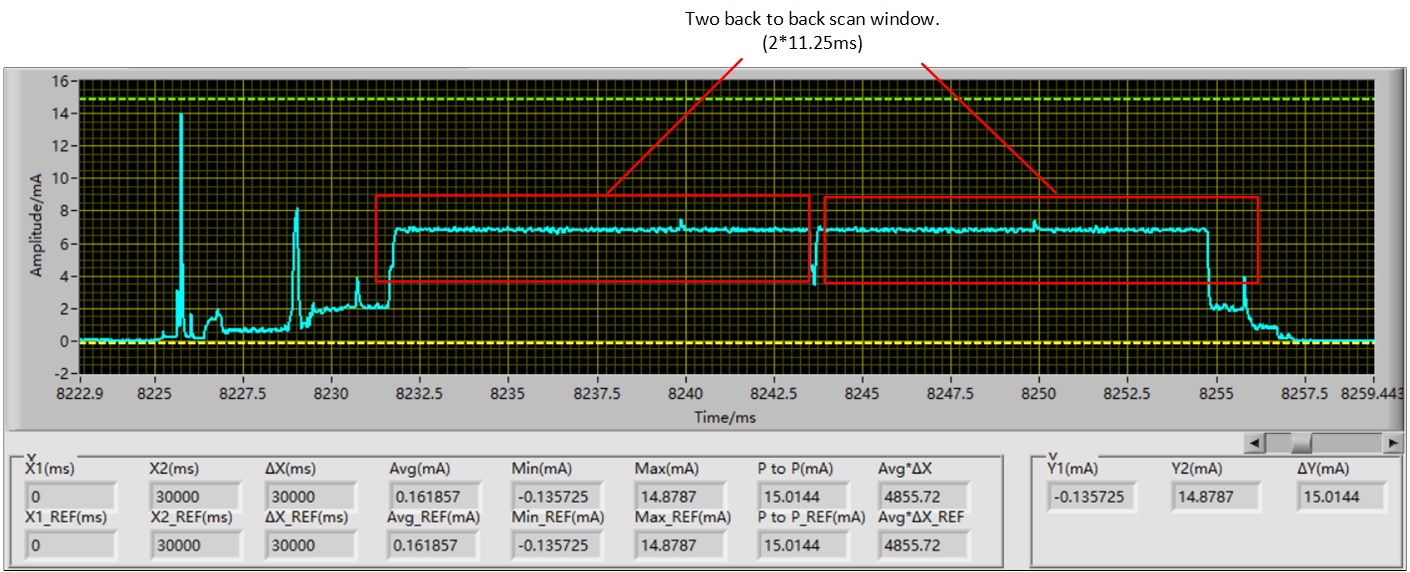The image size is (1410, 572).
Task: Select the P to P(mA) field
Action: pos(803,497)
